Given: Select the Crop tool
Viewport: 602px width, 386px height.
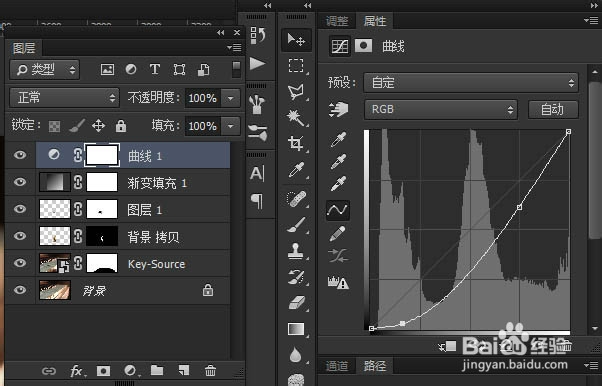Looking at the screenshot, I should coord(296,143).
